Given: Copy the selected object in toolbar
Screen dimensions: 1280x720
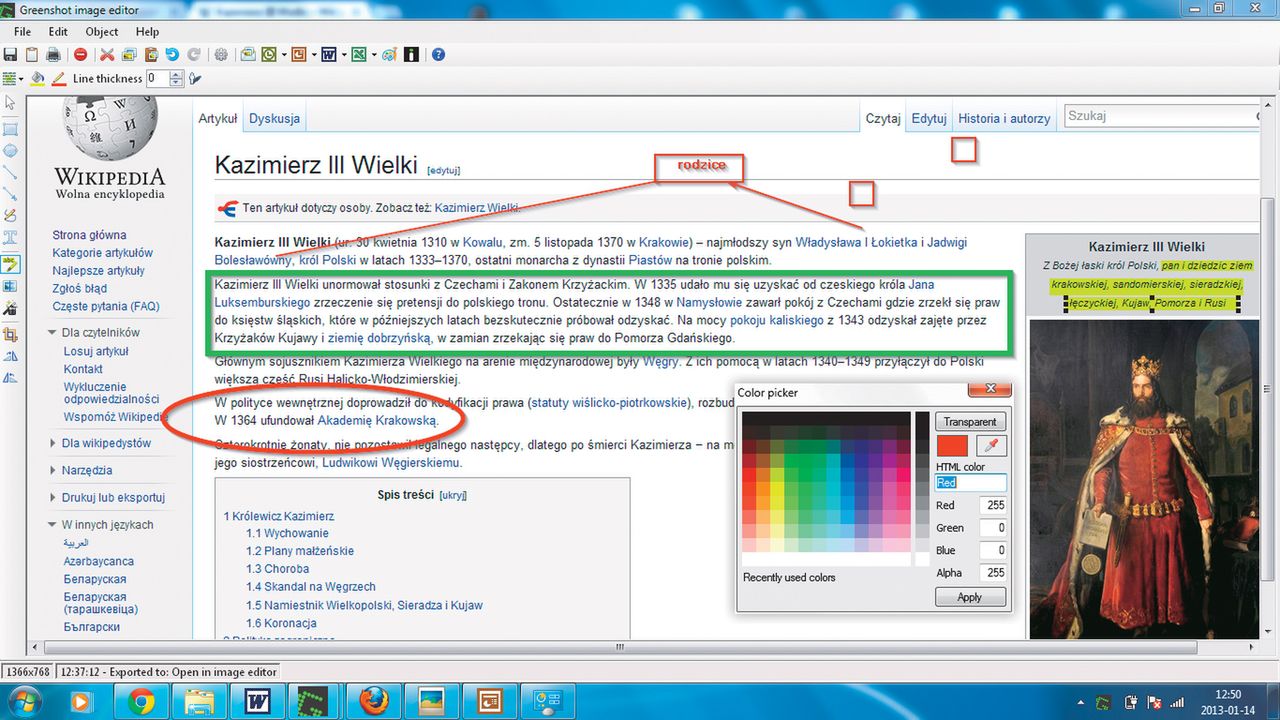Looking at the screenshot, I should (x=129, y=55).
